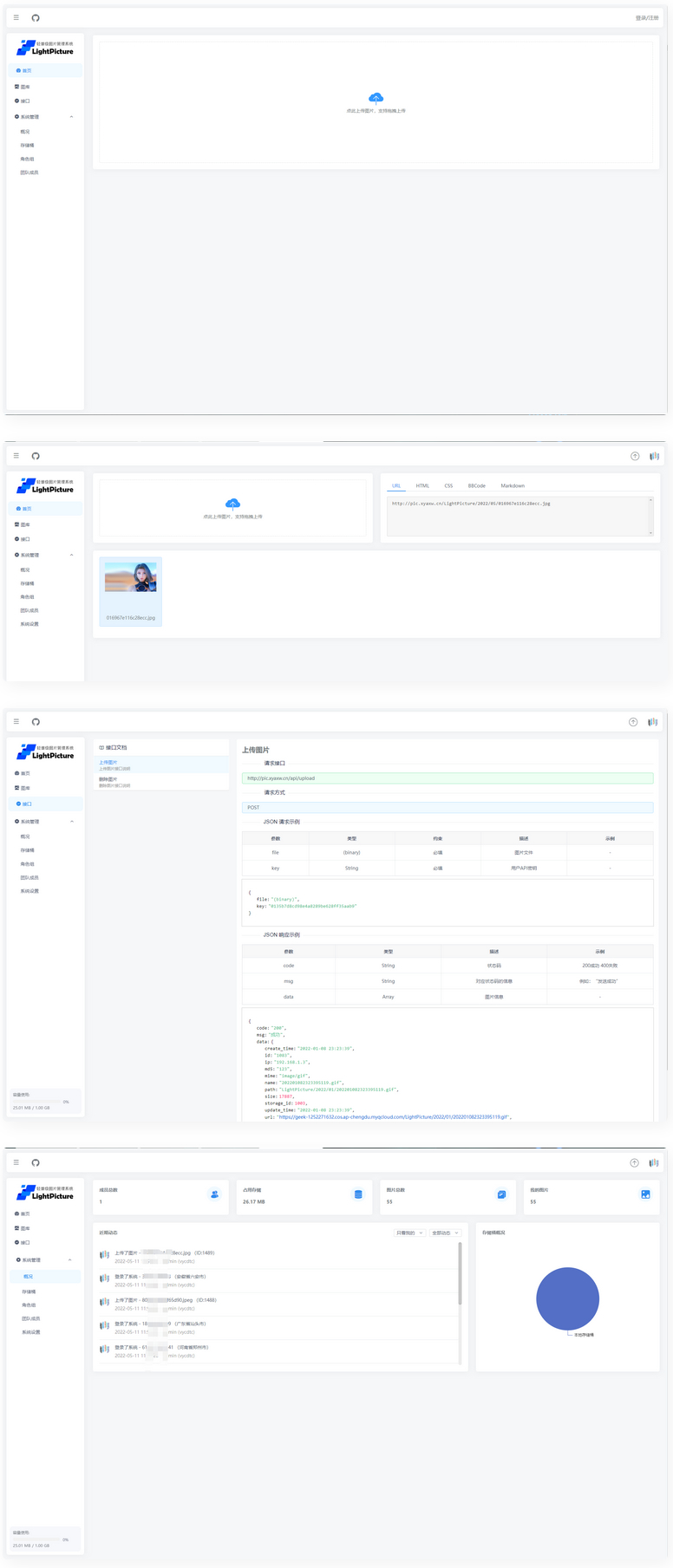Viewport: 673px width, 1568px height.
Task: Click the 成员总数 members icon
Action: 214,1194
